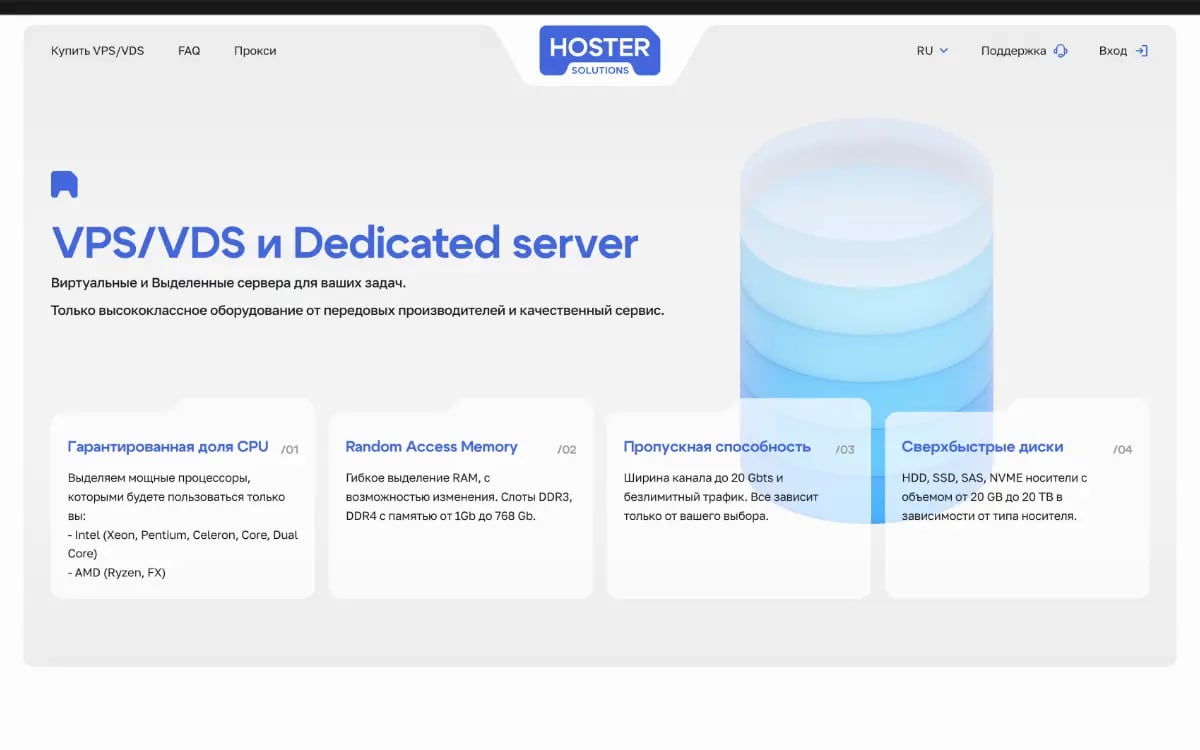Select the Гарантированная доля CPU card
1200x750 pixels.
click(183, 500)
